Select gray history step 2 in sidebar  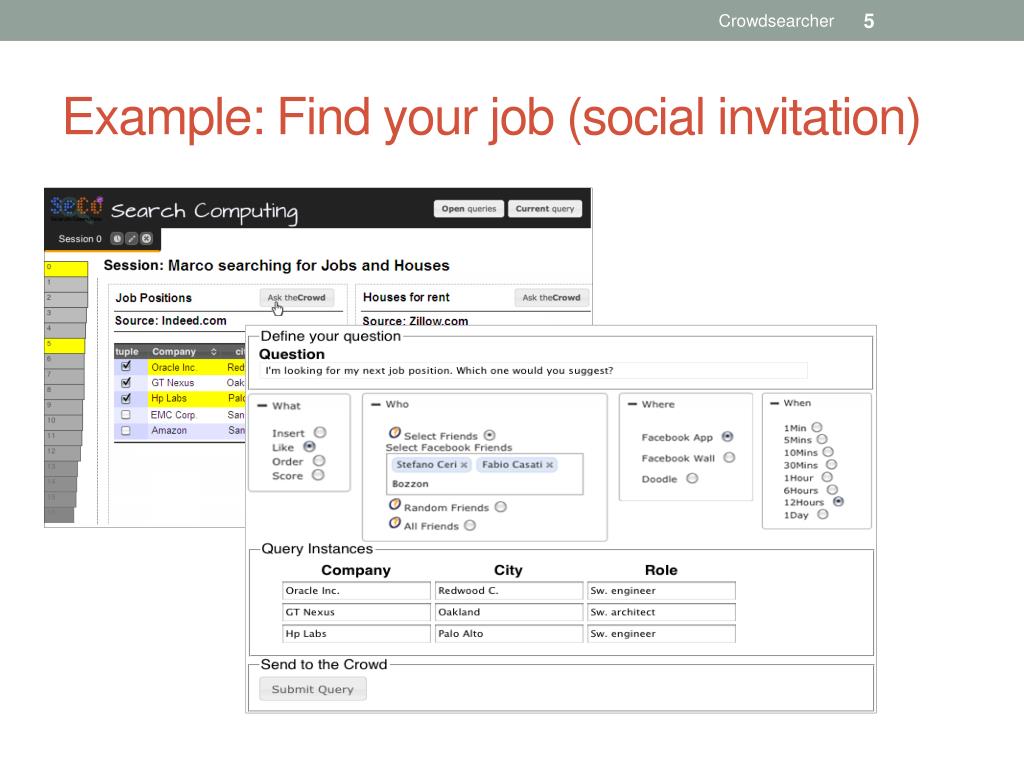pos(66,300)
